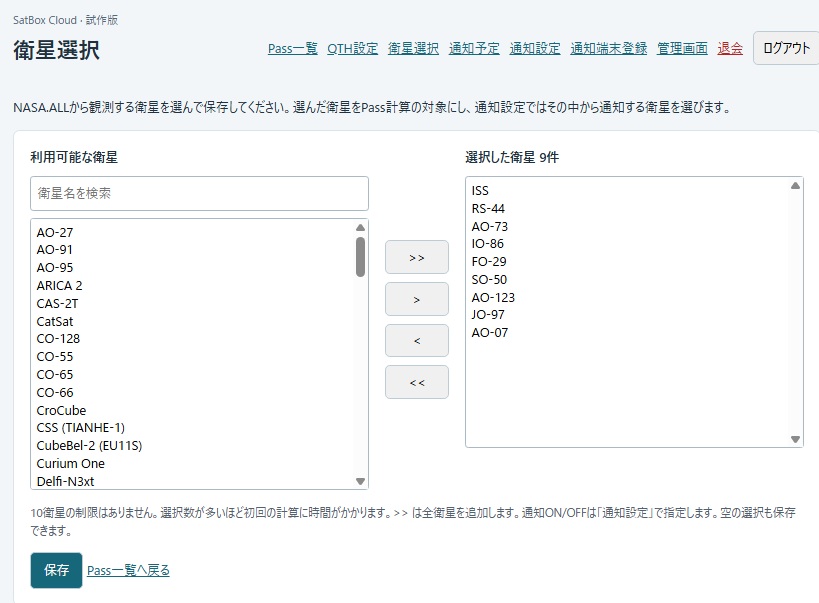Click the < remove selected satellite button
819x603 pixels.
tap(417, 341)
